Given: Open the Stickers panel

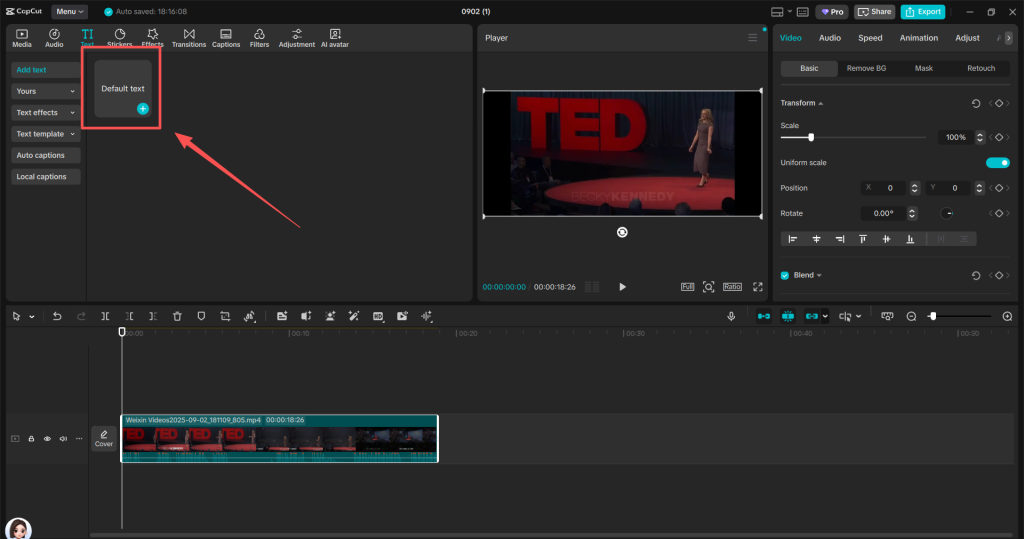Looking at the screenshot, I should (120, 38).
